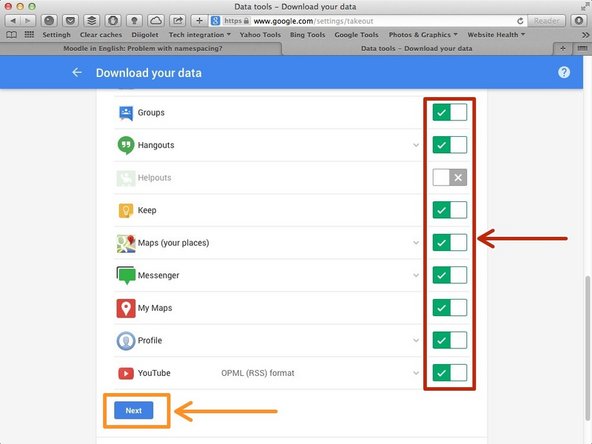Click the Pocket save toolbar icon
Screen dimensions: 592x444
coord(70,20)
